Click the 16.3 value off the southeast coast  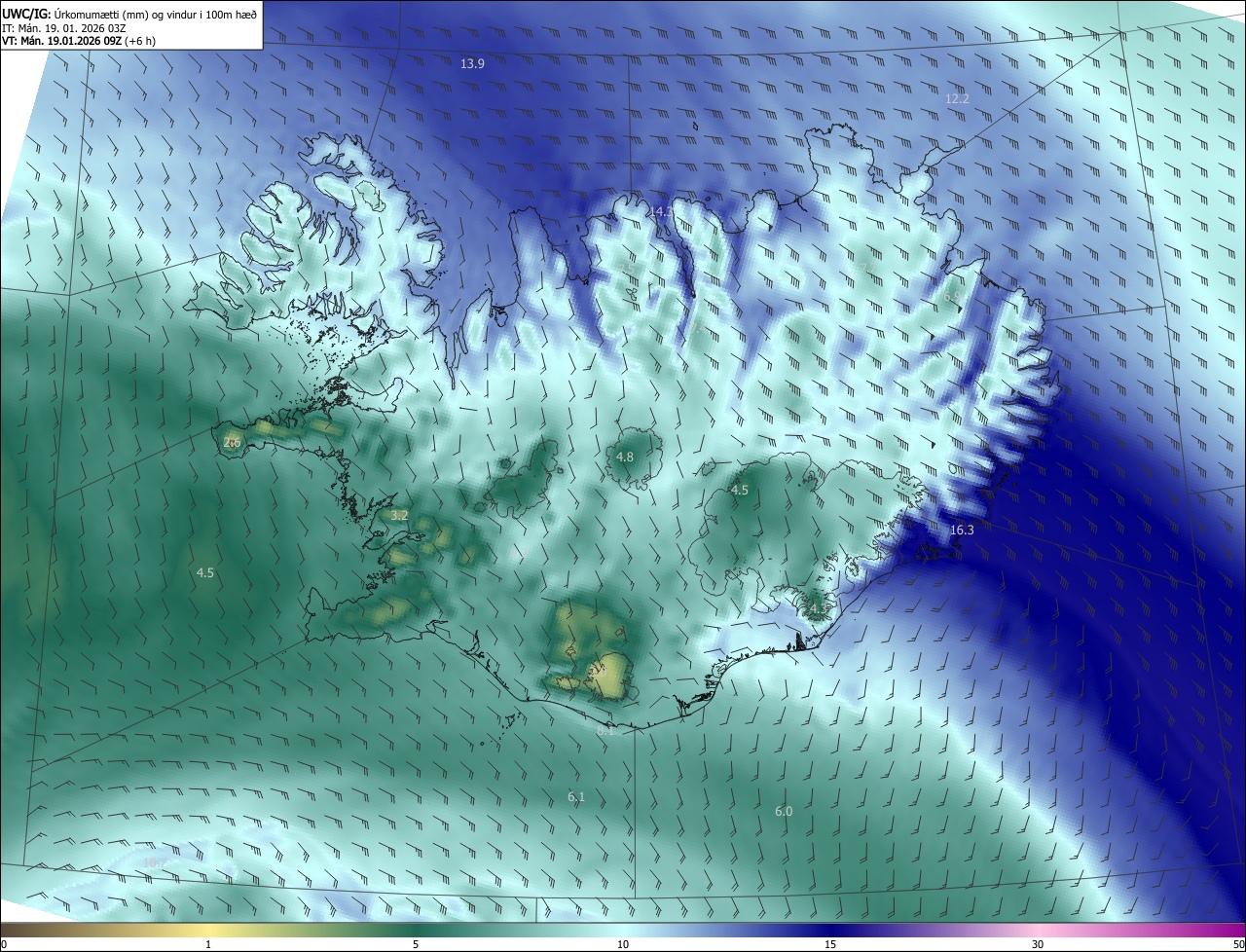(962, 531)
